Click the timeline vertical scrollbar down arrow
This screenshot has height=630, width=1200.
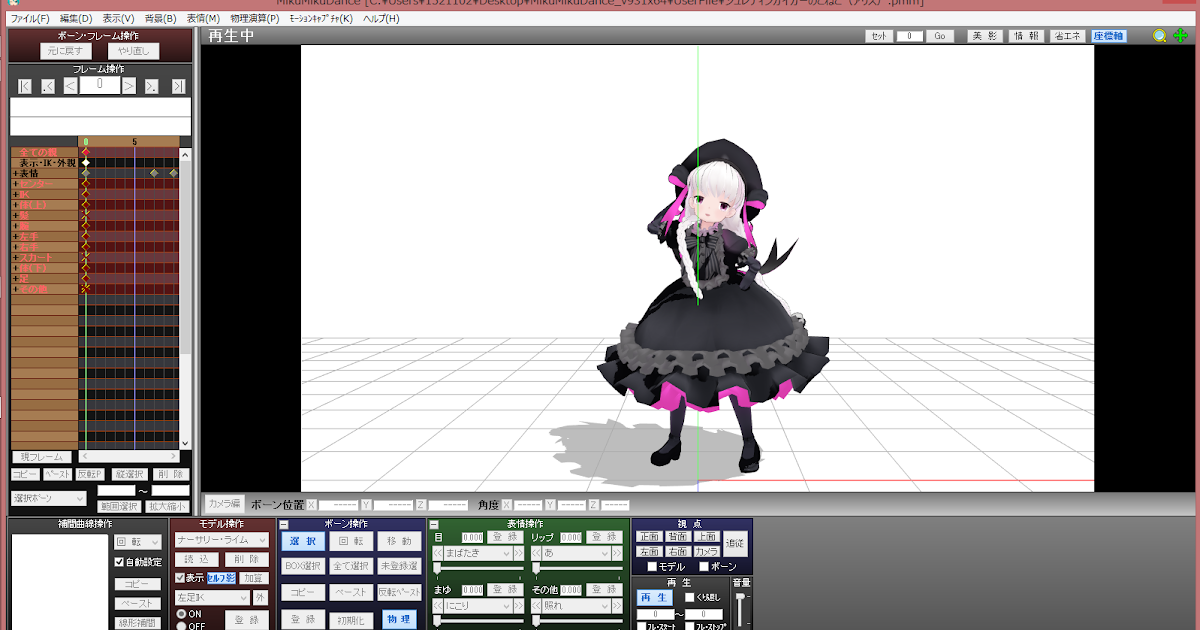coord(185,442)
